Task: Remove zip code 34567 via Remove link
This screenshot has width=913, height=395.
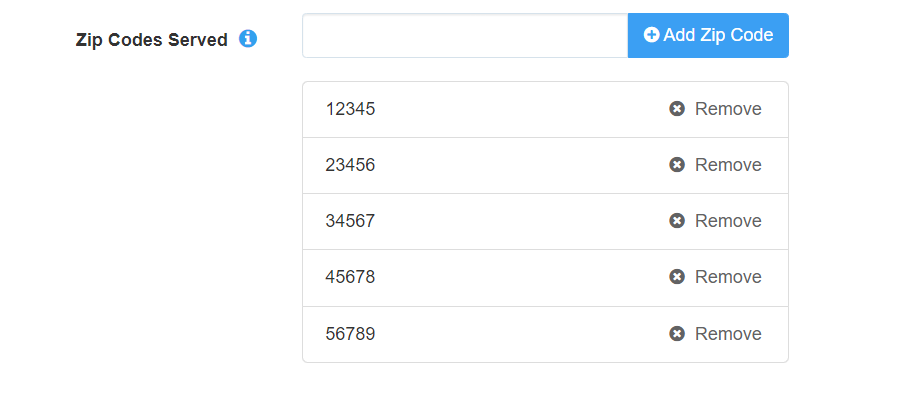Action: coord(728,221)
